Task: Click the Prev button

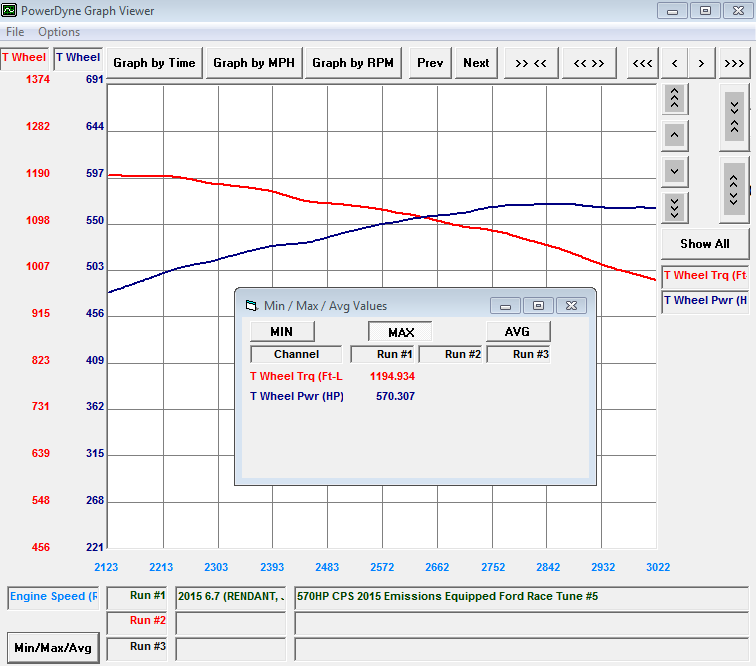Action: click(x=430, y=63)
